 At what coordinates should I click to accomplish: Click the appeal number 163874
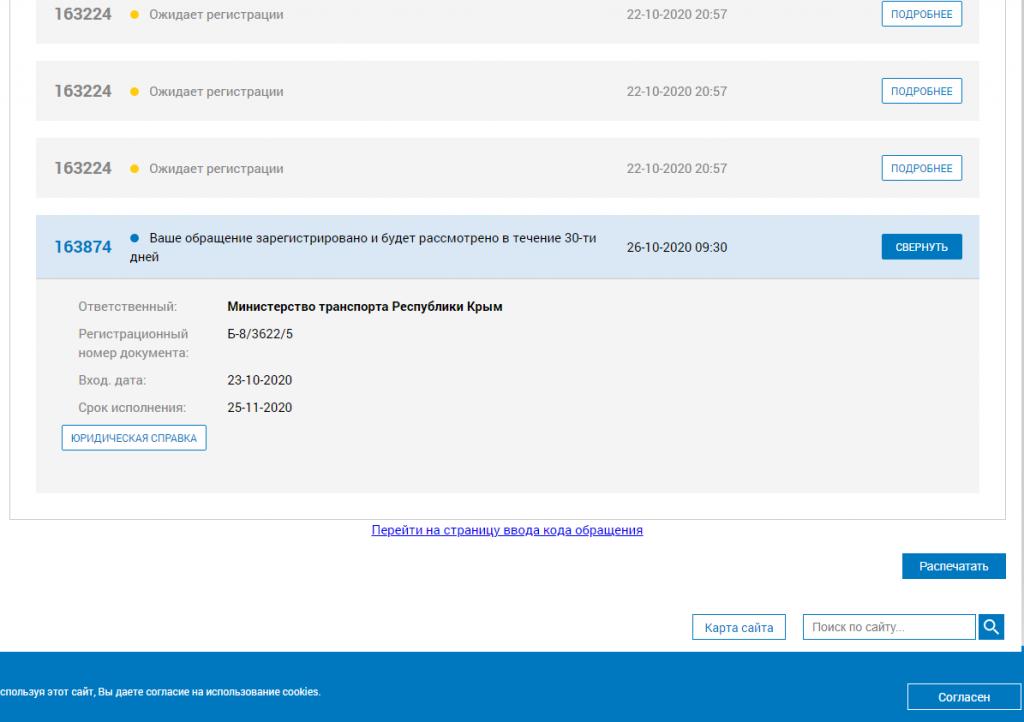pos(82,248)
